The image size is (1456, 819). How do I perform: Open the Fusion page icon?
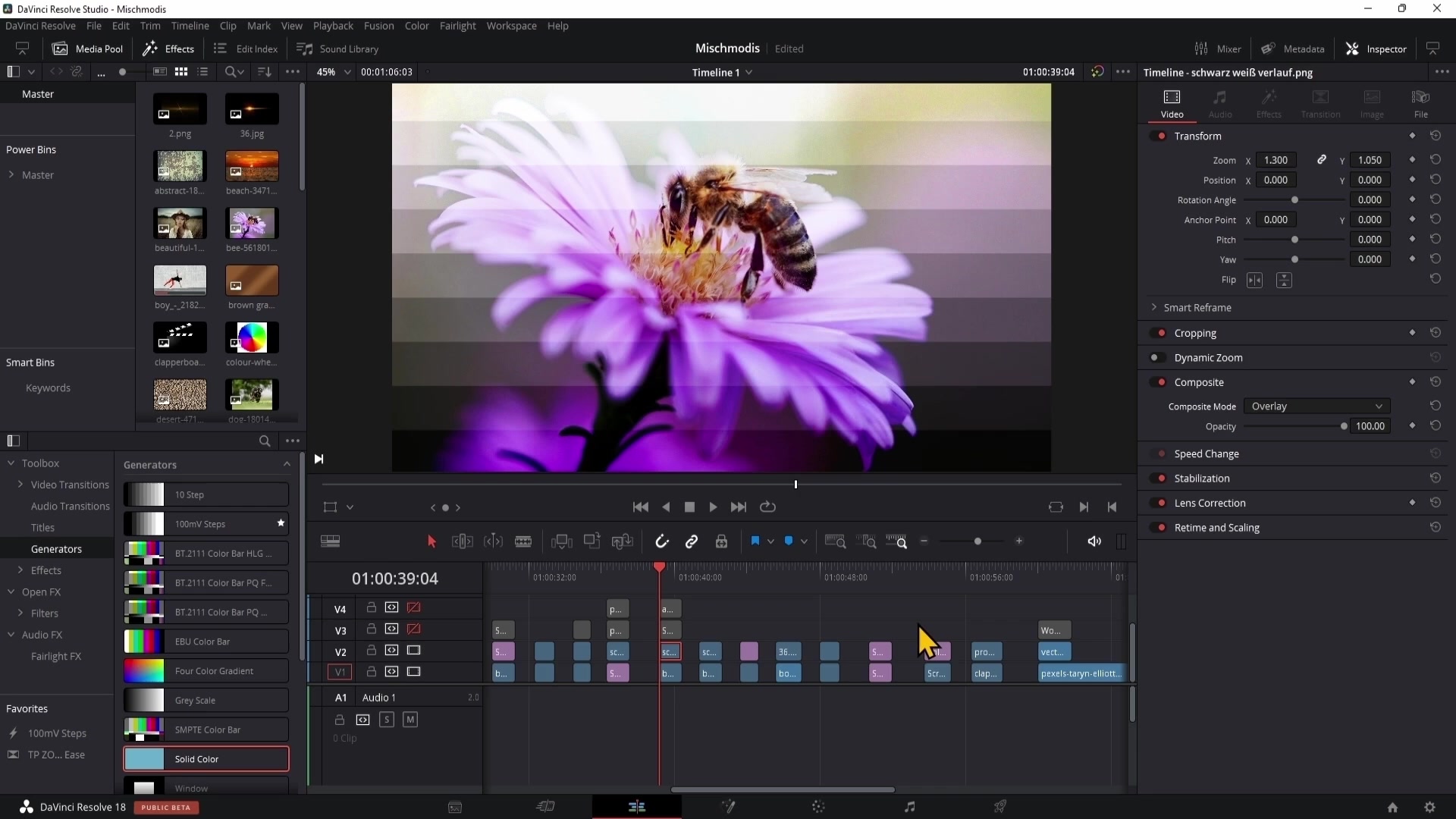(728, 807)
